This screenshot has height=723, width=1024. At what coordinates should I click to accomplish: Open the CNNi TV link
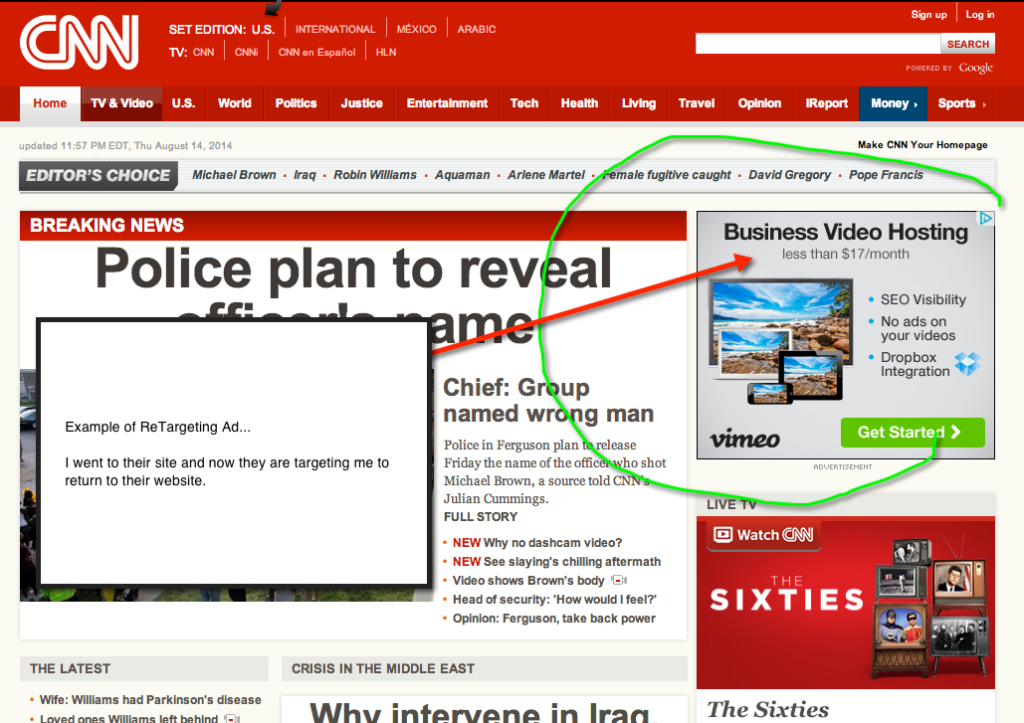[x=246, y=52]
